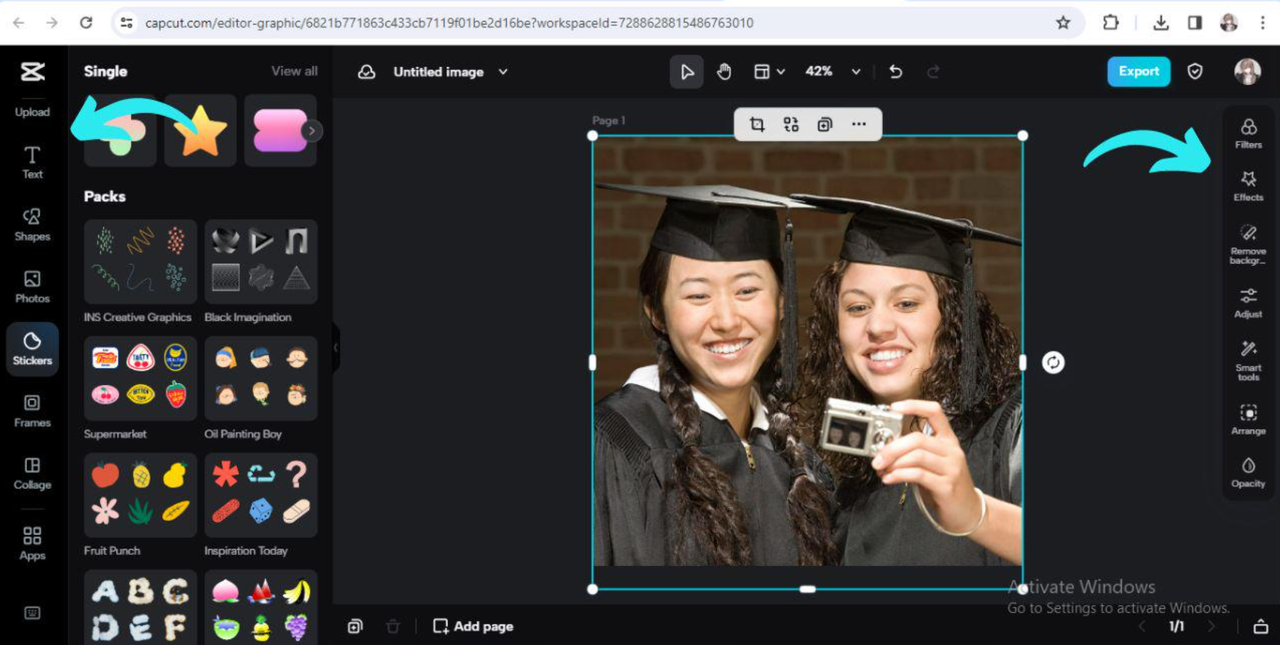
Task: Click the capcut.com address bar
Action: 596,22
